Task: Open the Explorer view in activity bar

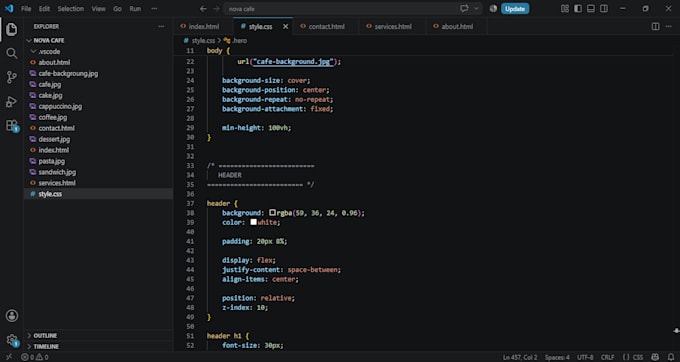Action: pos(12,29)
